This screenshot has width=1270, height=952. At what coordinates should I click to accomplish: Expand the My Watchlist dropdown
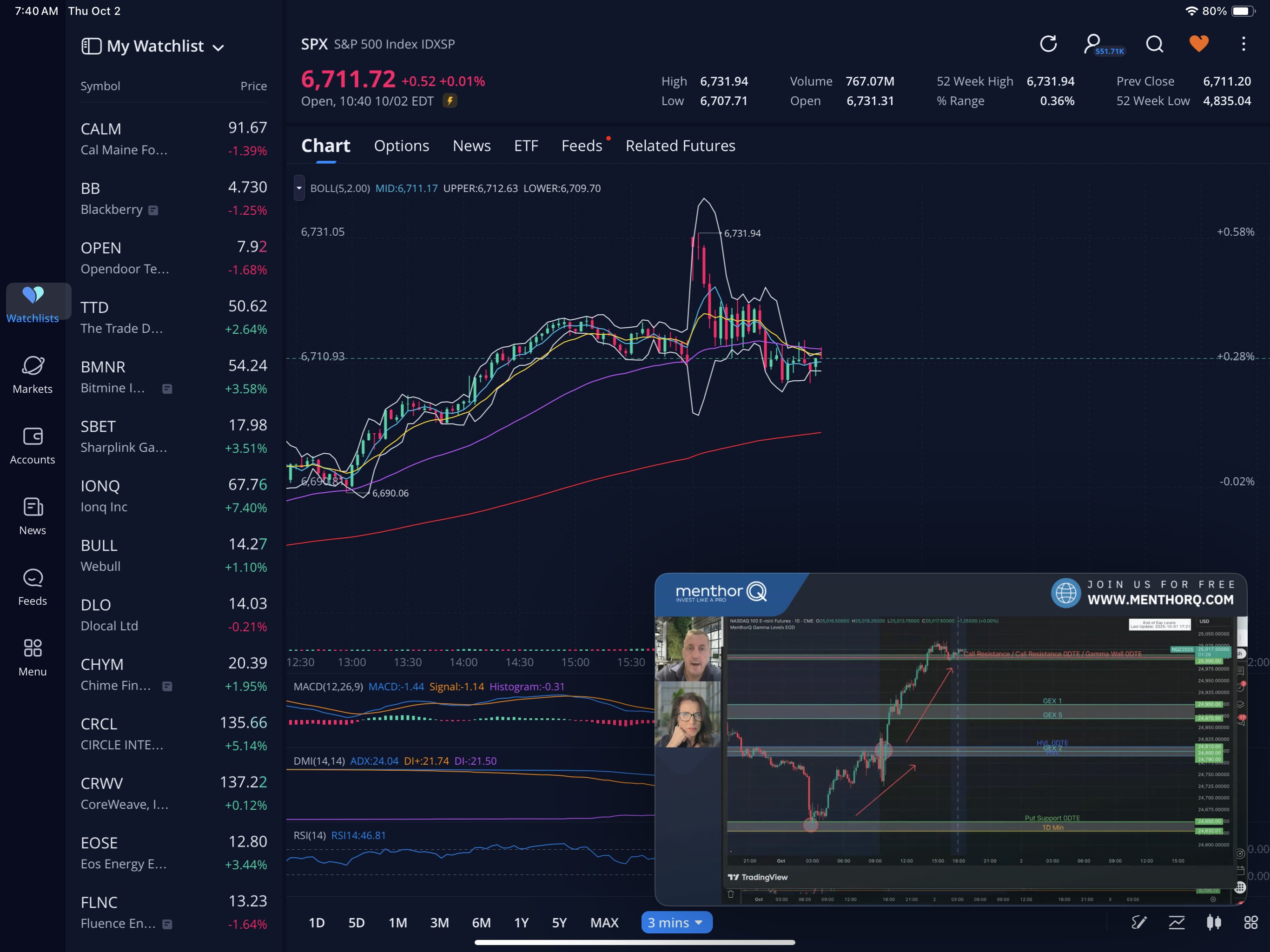(x=218, y=48)
